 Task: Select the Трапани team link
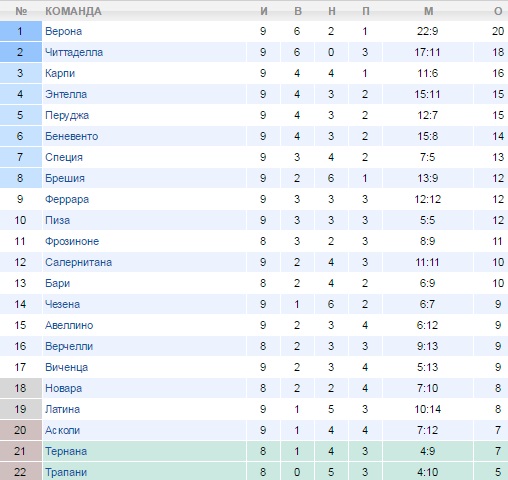tap(66, 472)
